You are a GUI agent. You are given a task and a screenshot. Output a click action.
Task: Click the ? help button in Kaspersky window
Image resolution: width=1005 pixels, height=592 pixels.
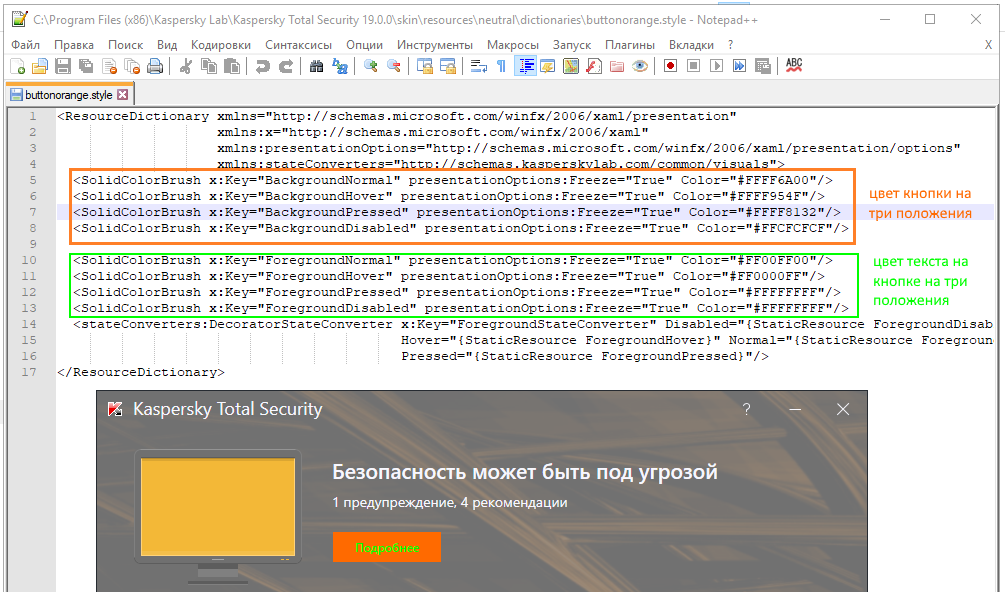tap(746, 409)
